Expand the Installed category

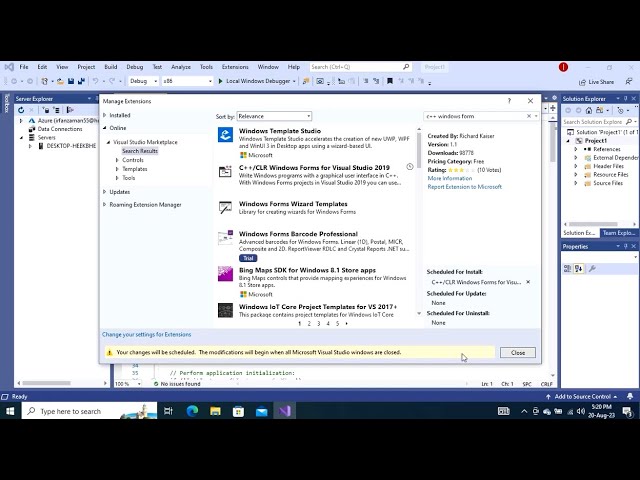pos(105,115)
